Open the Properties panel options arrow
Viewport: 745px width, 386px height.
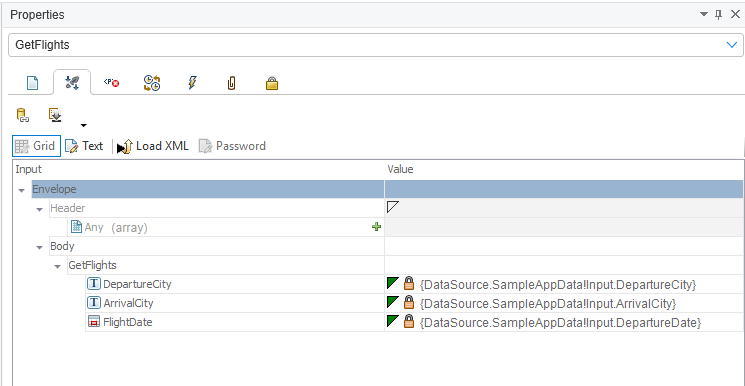(x=704, y=15)
